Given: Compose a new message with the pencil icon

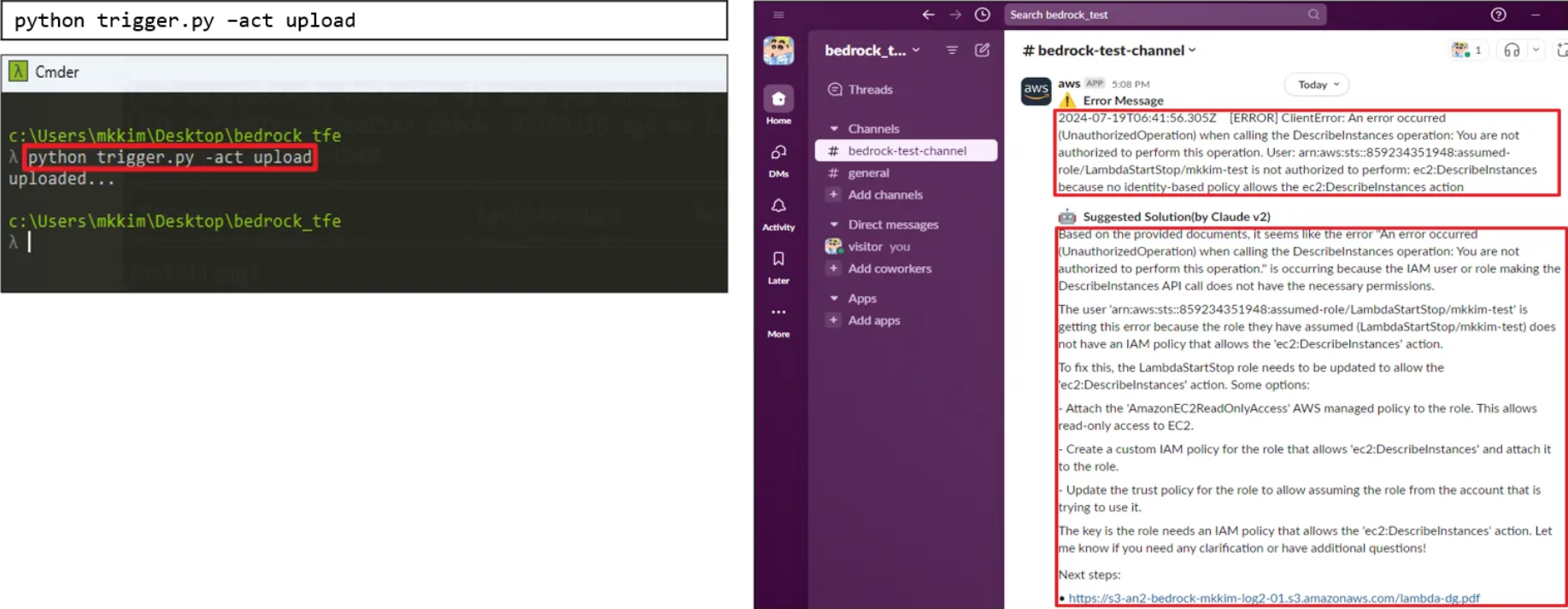Looking at the screenshot, I should click(983, 50).
